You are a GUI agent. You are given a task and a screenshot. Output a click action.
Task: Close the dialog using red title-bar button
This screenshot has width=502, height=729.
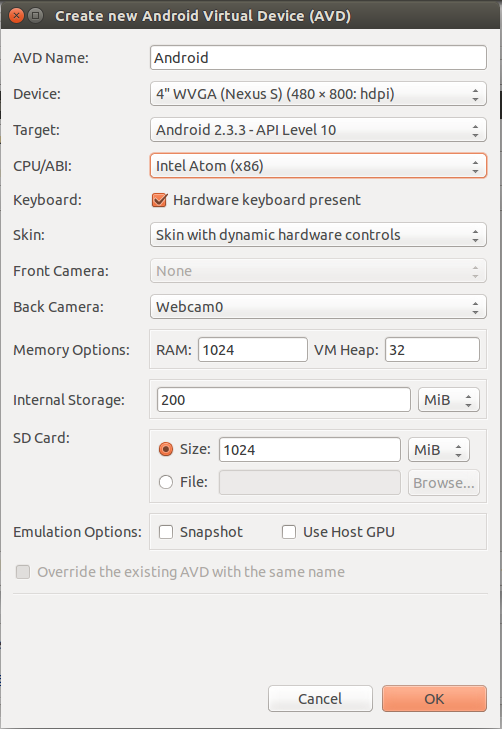[16, 16]
